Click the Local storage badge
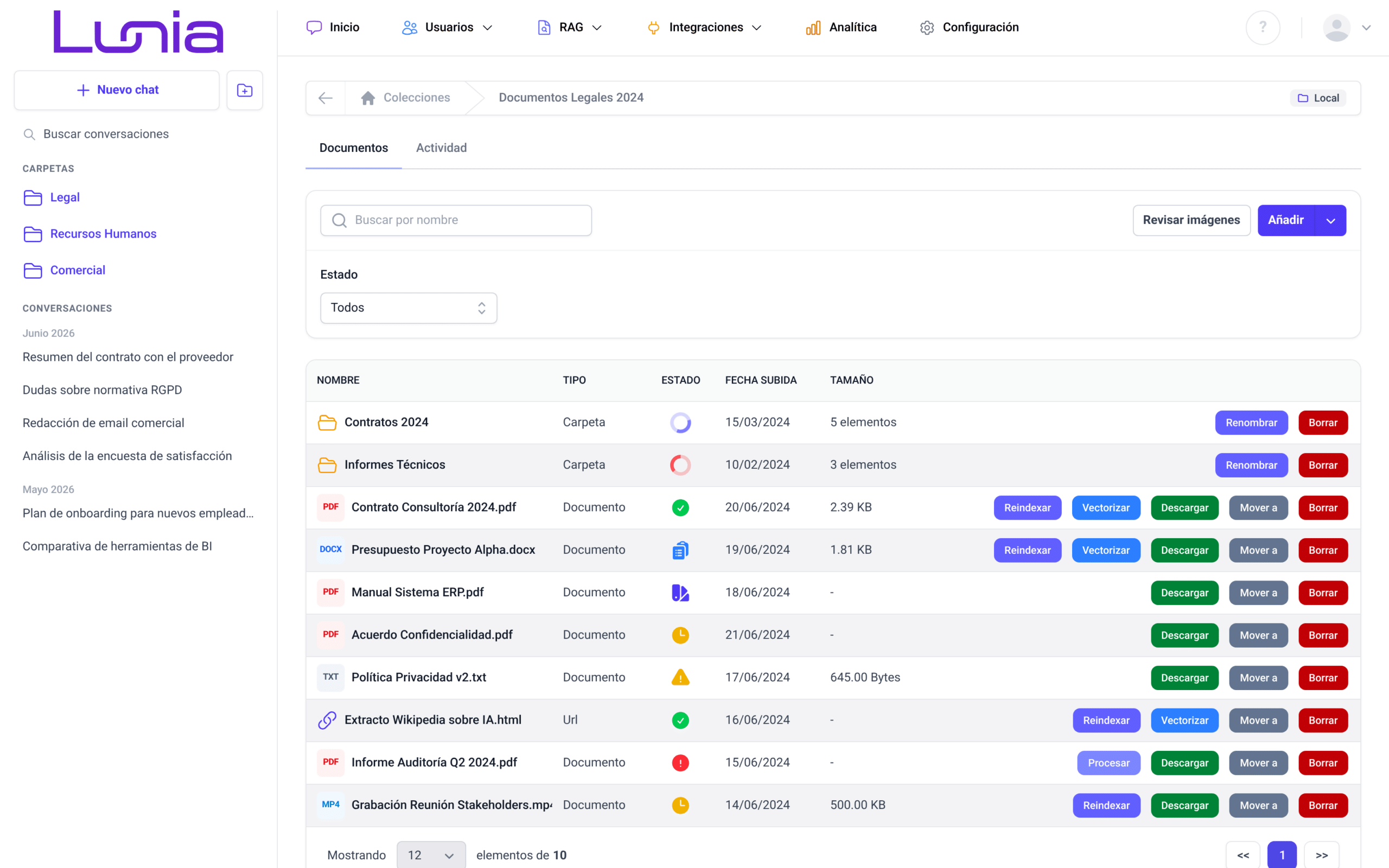This screenshot has height=868, width=1389. click(x=1318, y=98)
